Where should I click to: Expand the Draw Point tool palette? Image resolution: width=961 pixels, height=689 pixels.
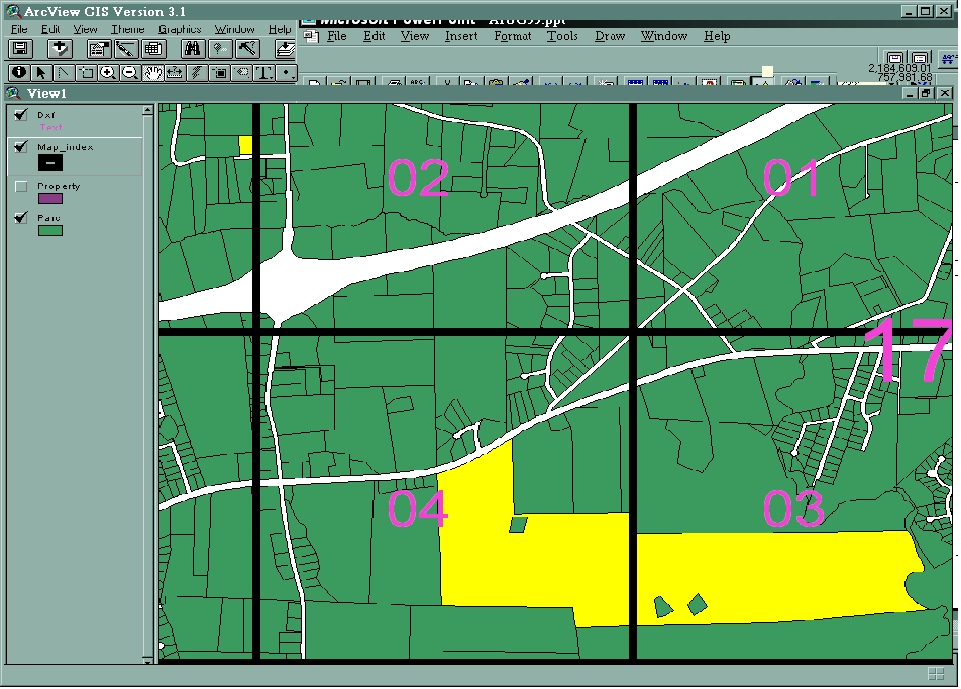pos(287,73)
